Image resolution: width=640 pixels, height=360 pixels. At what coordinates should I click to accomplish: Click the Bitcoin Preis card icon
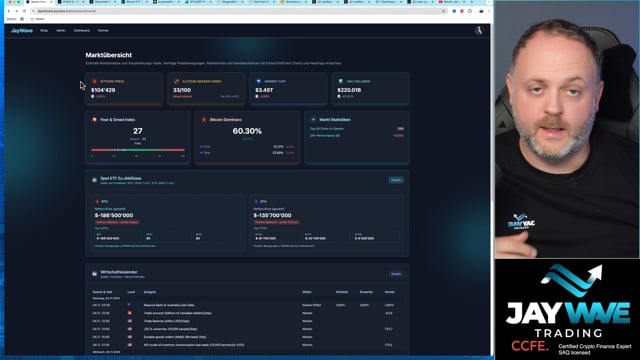[x=95, y=82]
